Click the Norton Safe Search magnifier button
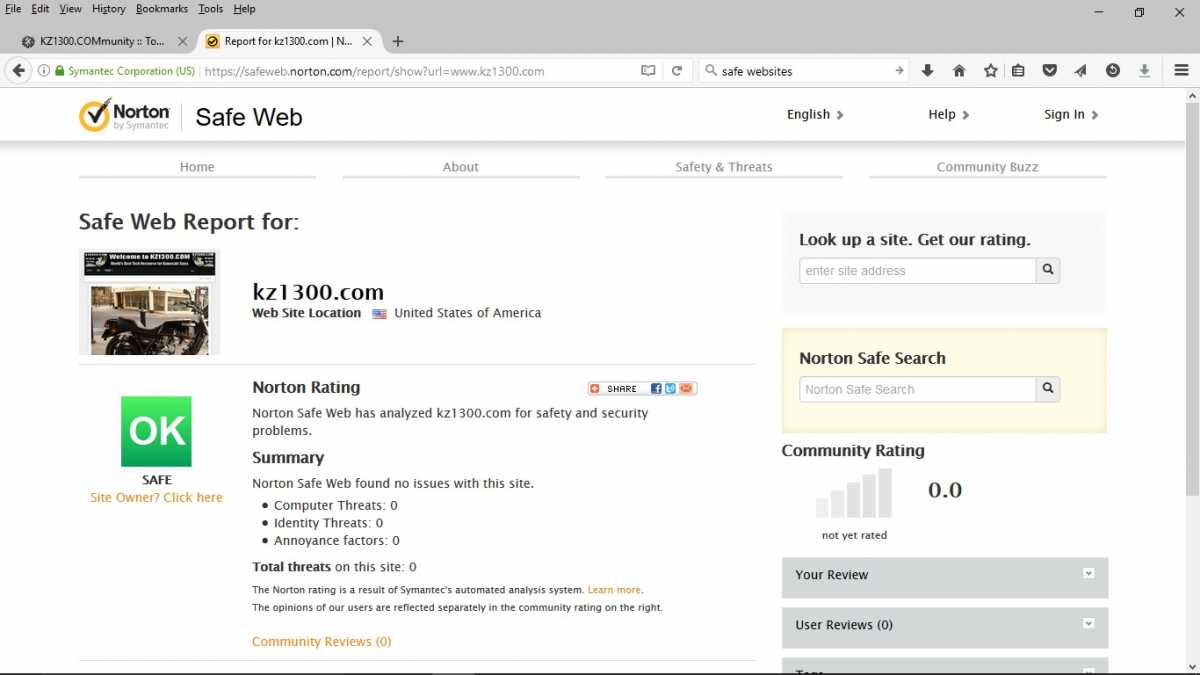Image resolution: width=1200 pixels, height=675 pixels. coord(1048,389)
